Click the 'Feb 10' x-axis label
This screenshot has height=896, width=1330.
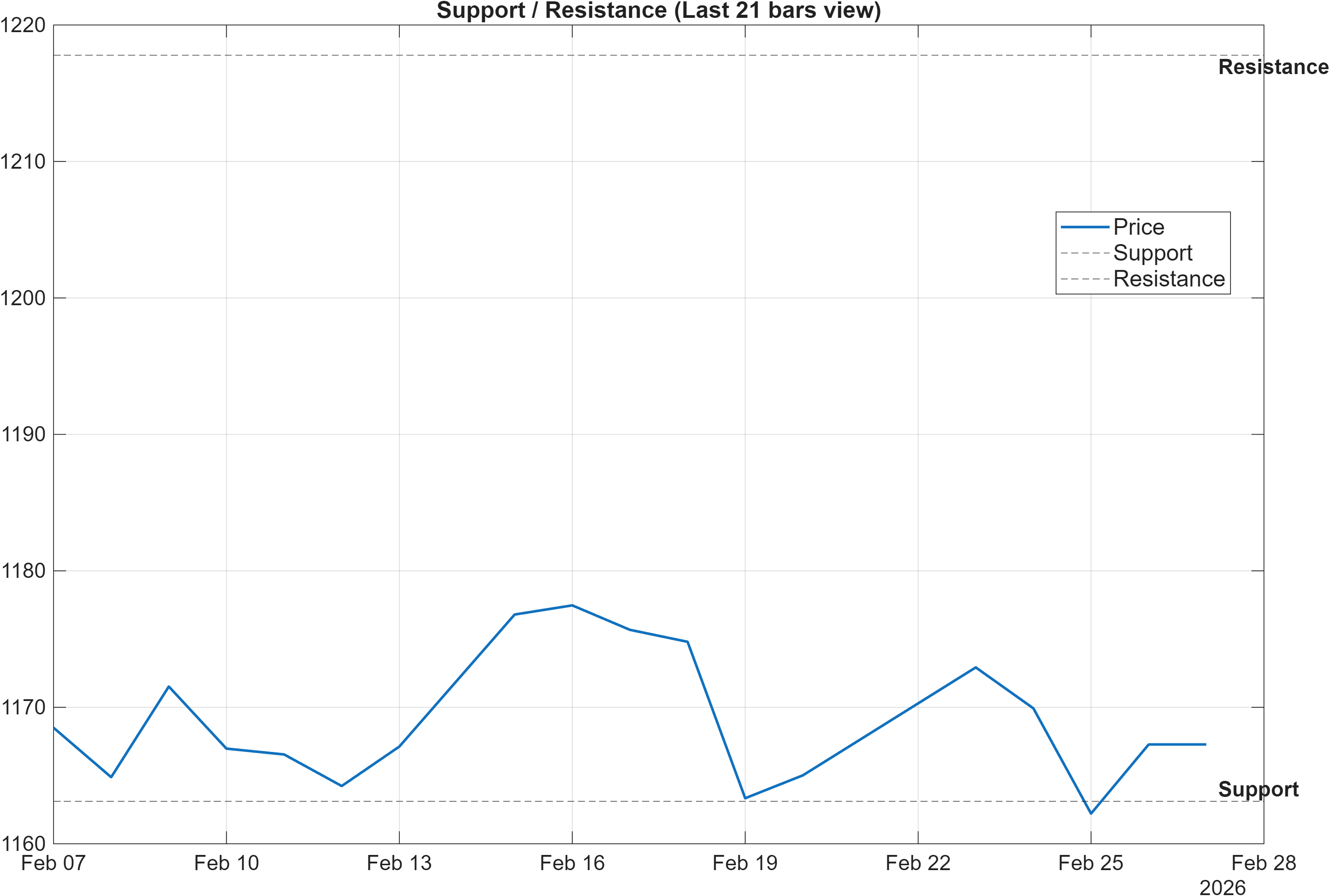coord(226,863)
